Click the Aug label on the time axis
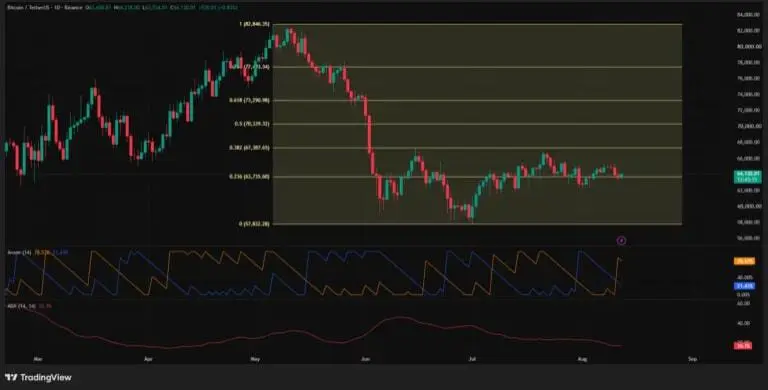 point(582,359)
